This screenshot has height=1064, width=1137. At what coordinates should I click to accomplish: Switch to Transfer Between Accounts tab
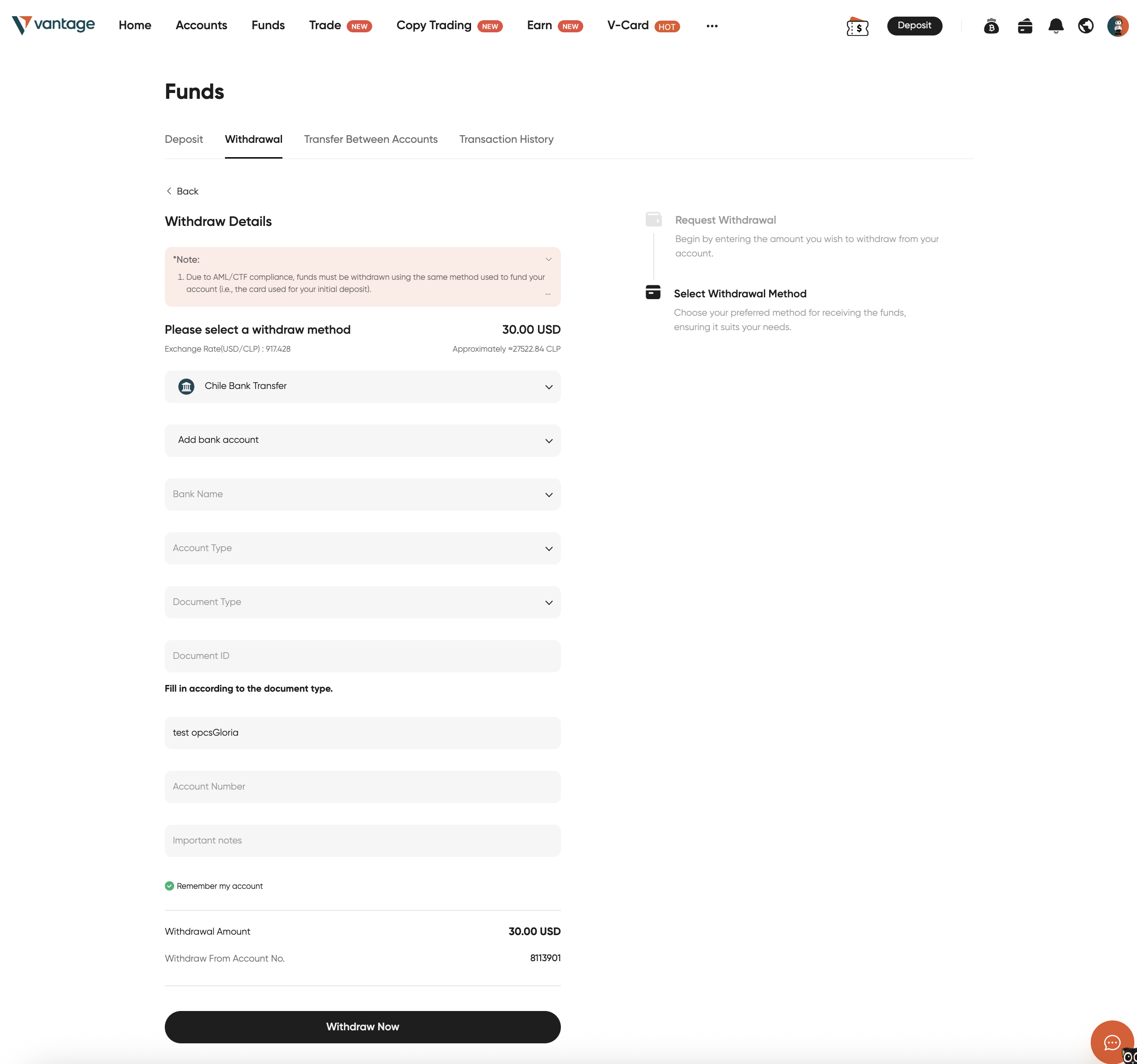[x=370, y=139]
